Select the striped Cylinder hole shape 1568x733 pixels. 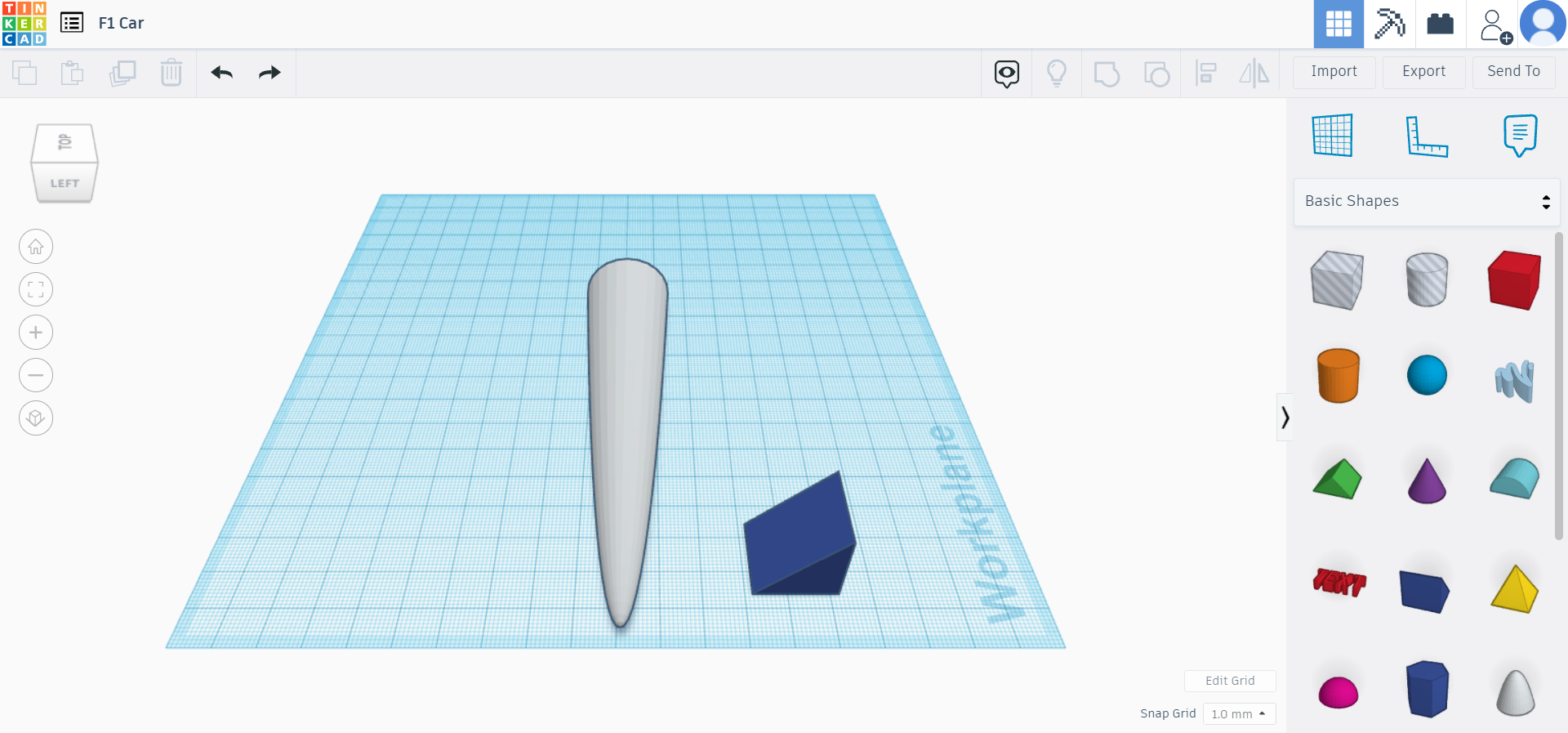point(1427,279)
